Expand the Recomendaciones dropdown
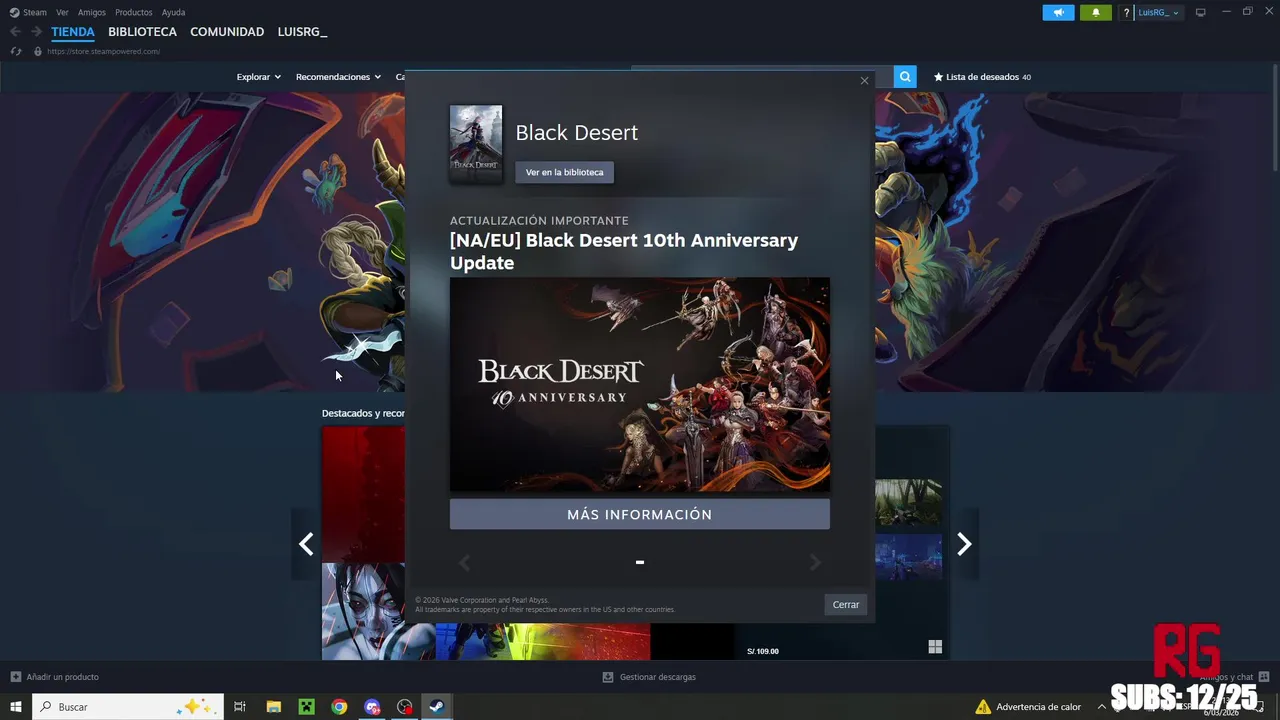This screenshot has width=1280, height=720. 338,77
